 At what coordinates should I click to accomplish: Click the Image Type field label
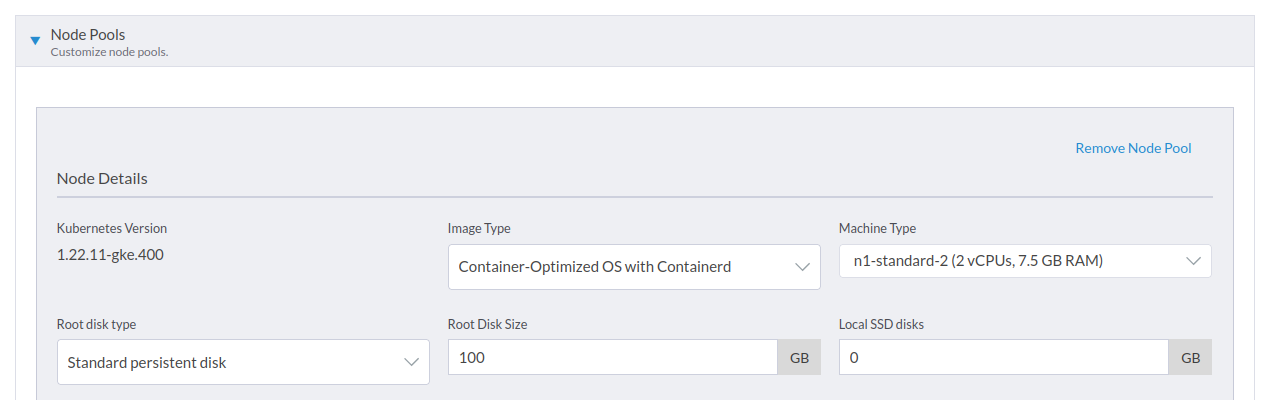479,228
